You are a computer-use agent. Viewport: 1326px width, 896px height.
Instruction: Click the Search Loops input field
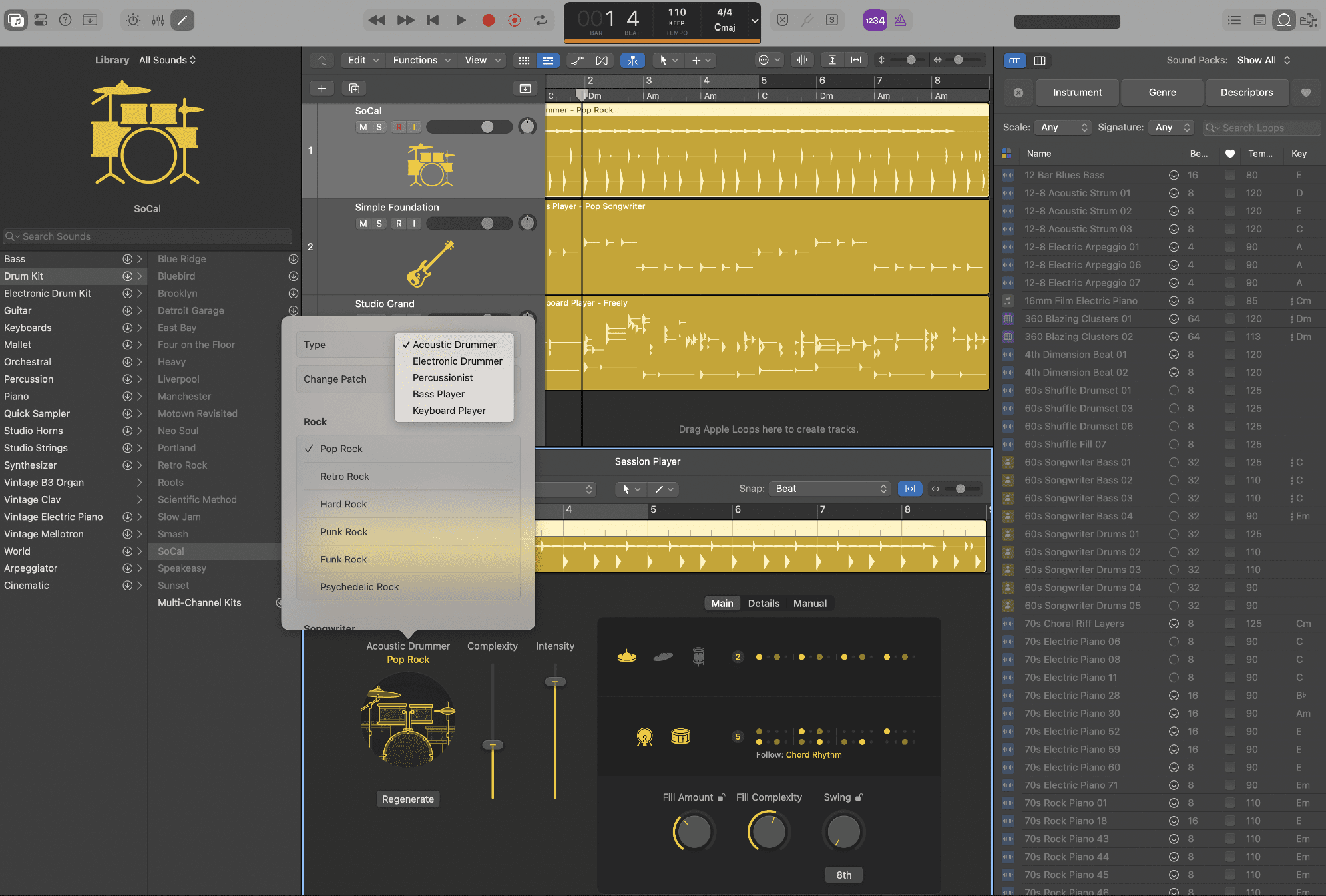tap(1261, 128)
